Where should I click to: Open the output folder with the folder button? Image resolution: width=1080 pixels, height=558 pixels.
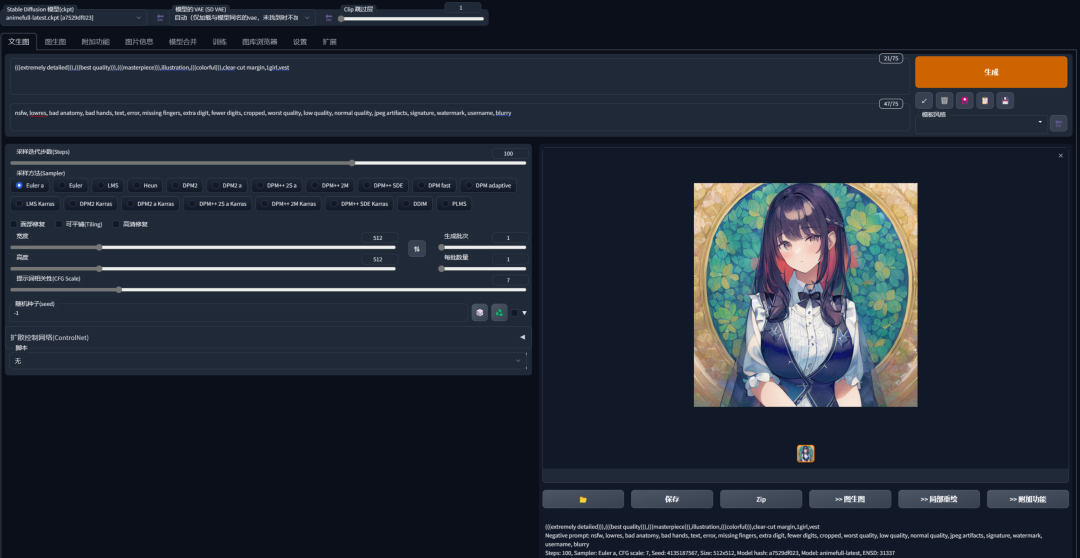pyautogui.click(x=583, y=499)
